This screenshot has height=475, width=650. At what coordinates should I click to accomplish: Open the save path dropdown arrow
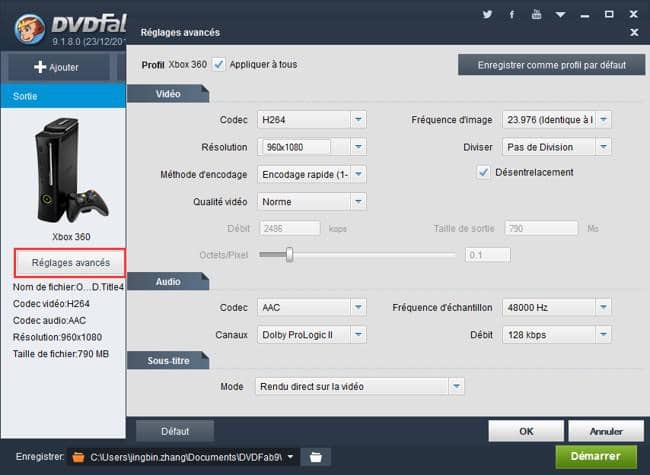tap(291, 457)
